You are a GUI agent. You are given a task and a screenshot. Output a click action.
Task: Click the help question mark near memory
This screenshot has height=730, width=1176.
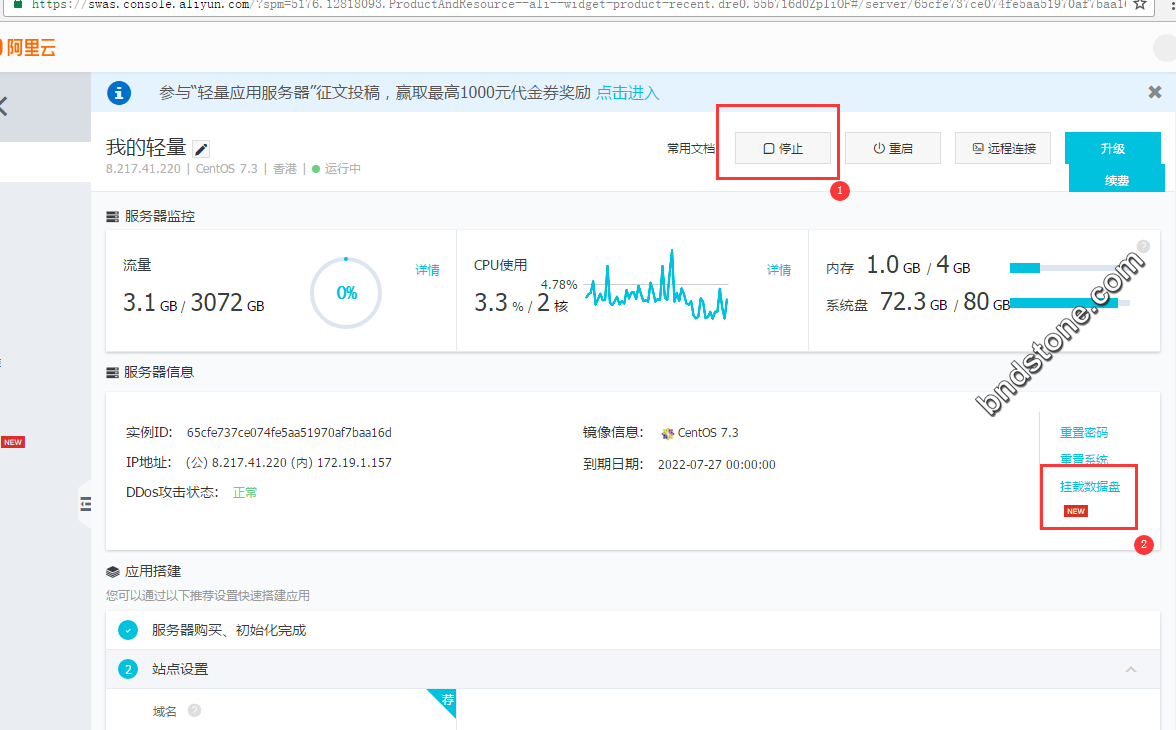[1143, 246]
